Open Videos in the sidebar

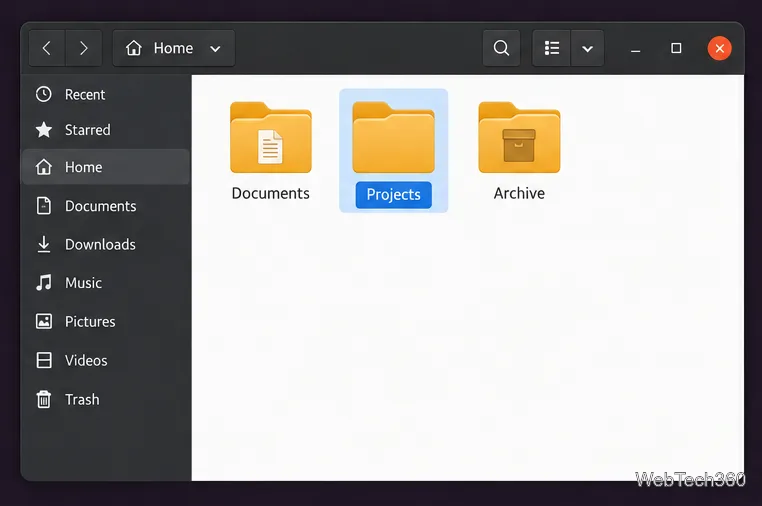coord(106,360)
